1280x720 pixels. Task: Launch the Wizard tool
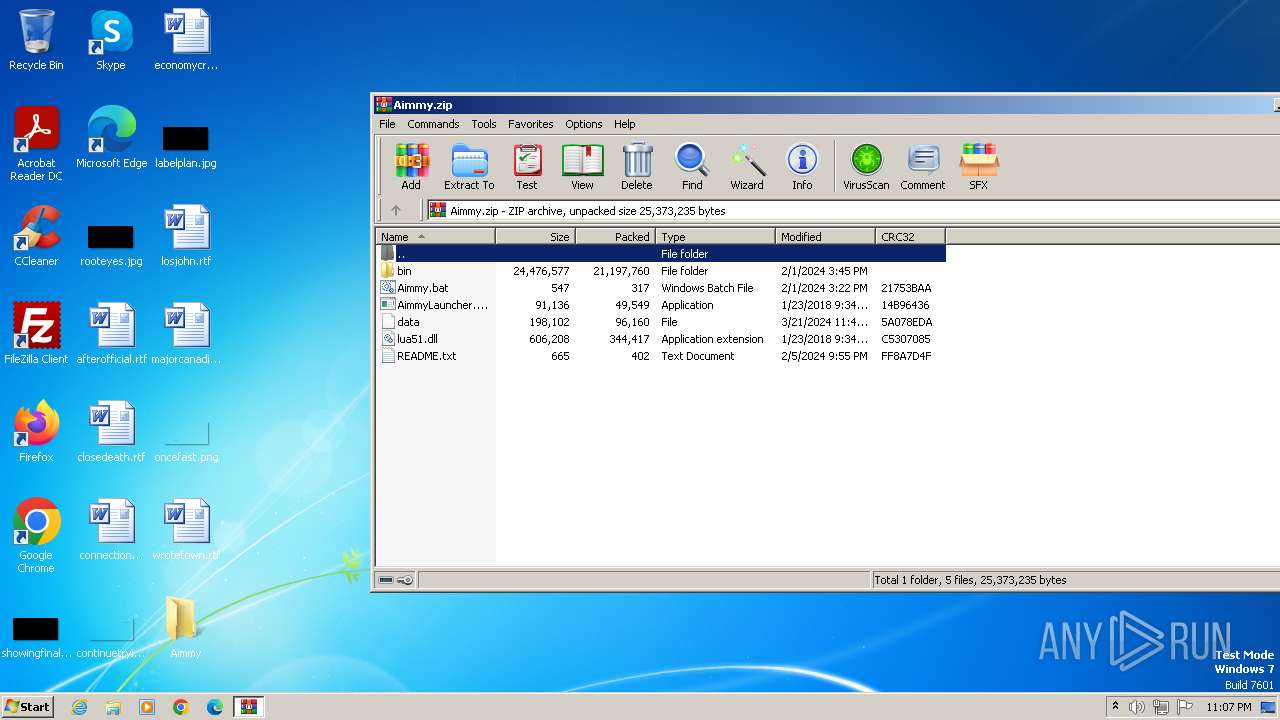[747, 166]
